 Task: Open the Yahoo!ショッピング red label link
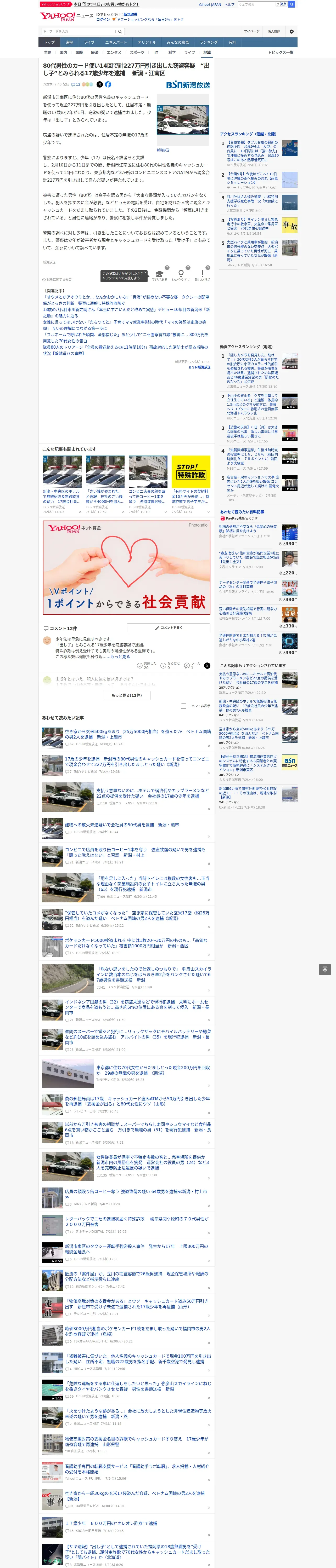pyautogui.click(x=55, y=4)
